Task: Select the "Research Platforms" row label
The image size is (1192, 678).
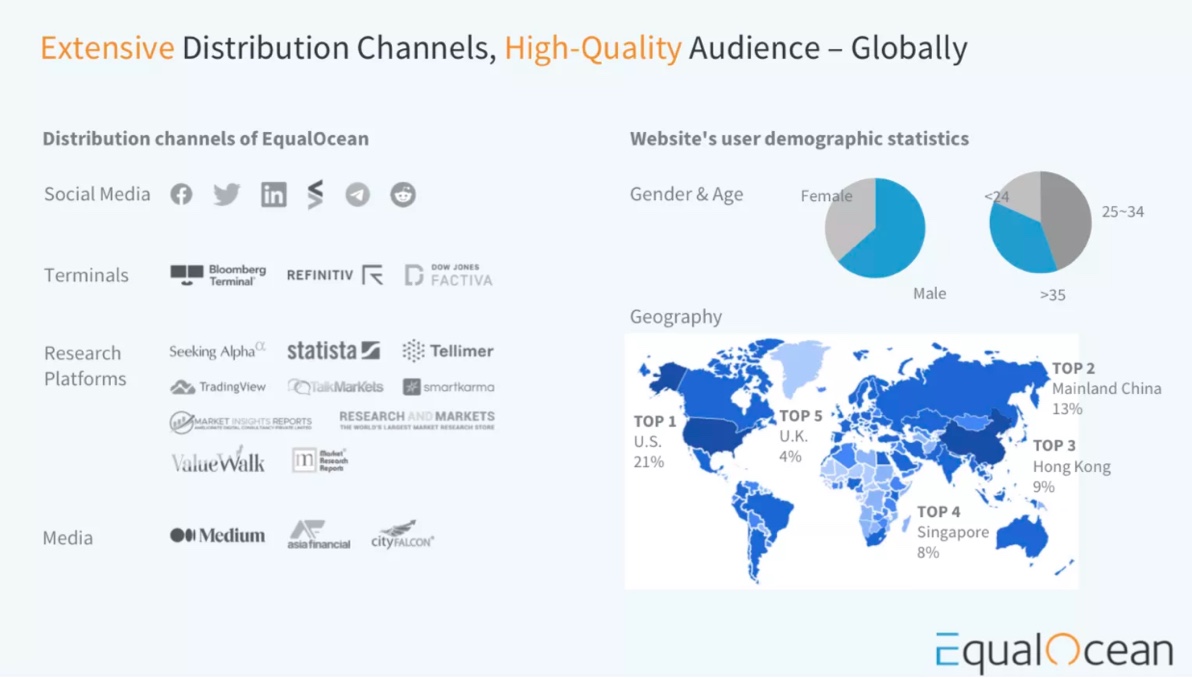Action: pyautogui.click(x=85, y=366)
